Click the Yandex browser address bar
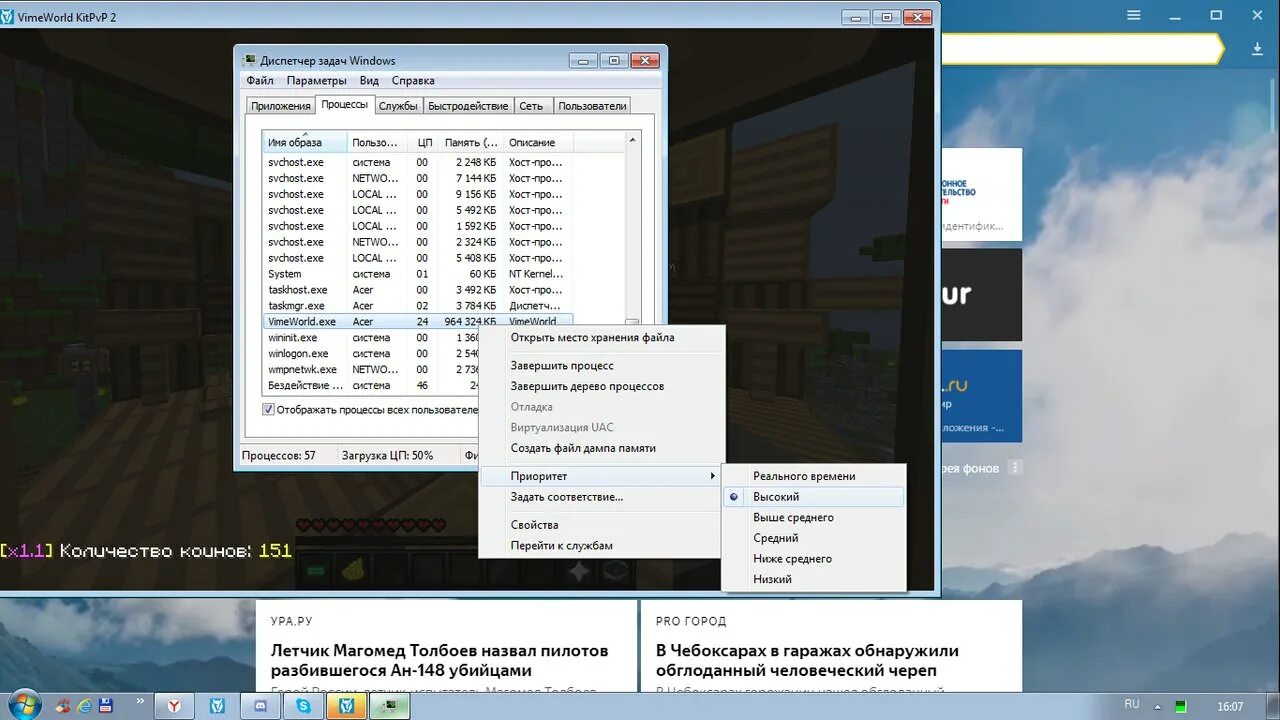This screenshot has width=1280, height=720. [x=1082, y=49]
